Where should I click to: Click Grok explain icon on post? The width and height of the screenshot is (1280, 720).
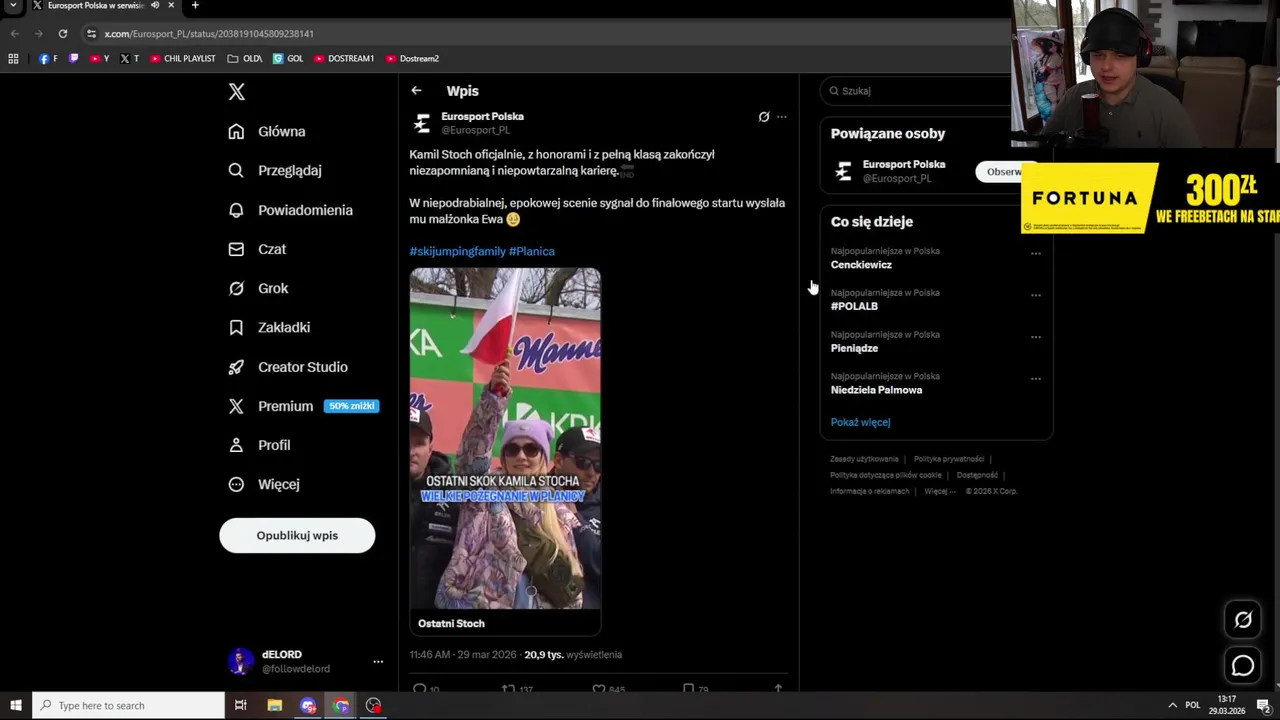pyautogui.click(x=764, y=117)
